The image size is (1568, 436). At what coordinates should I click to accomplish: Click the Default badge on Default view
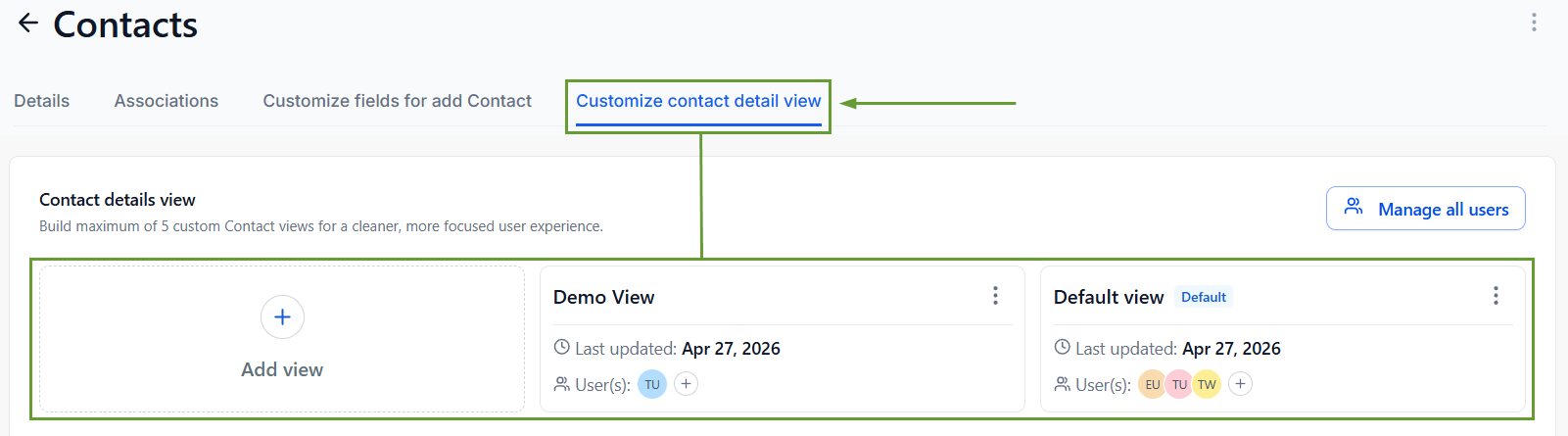click(x=1204, y=297)
